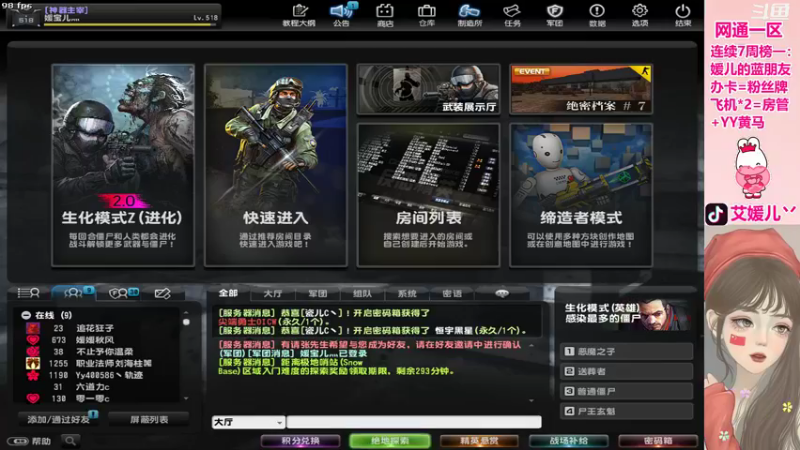Screen dimensions: 800x450
Task: Click the 战场补给 button
Action: click(568, 441)
